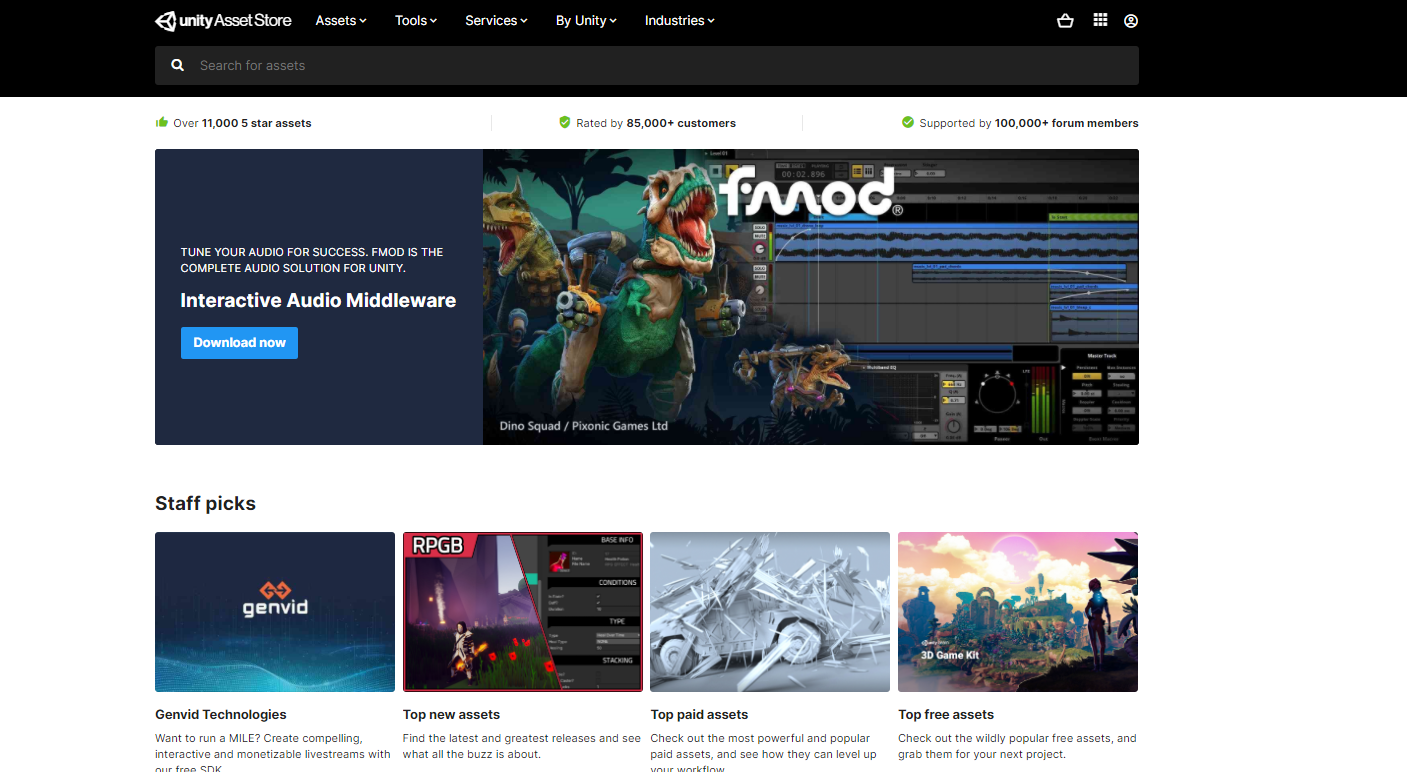Screen dimensions: 1407x772
Task: Open the Genvid Technologies title link
Action: (221, 715)
